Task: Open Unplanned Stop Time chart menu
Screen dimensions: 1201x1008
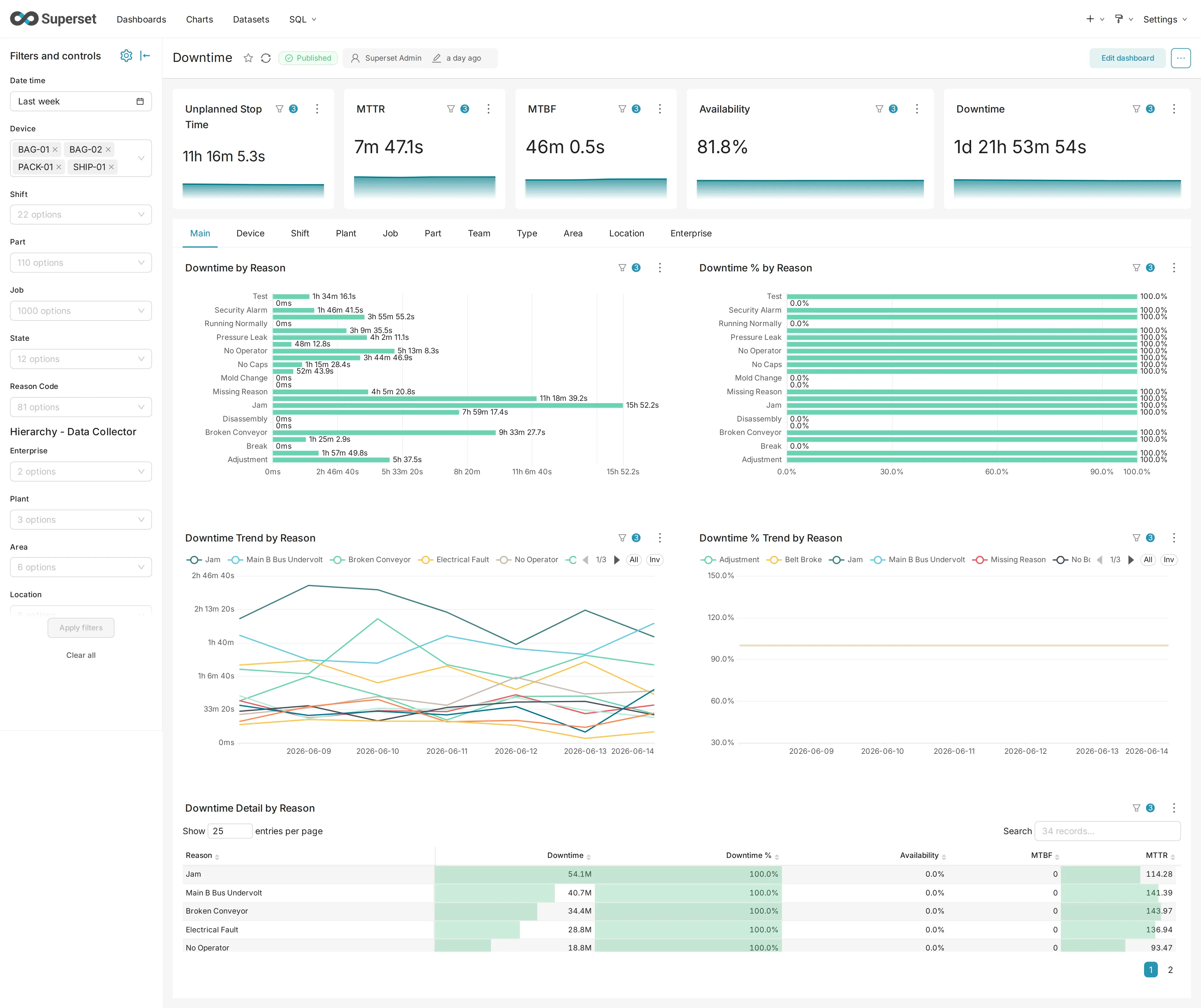Action: pyautogui.click(x=317, y=108)
